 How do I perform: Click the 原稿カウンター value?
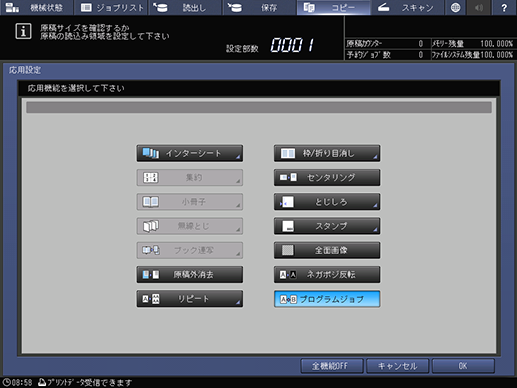coord(421,44)
